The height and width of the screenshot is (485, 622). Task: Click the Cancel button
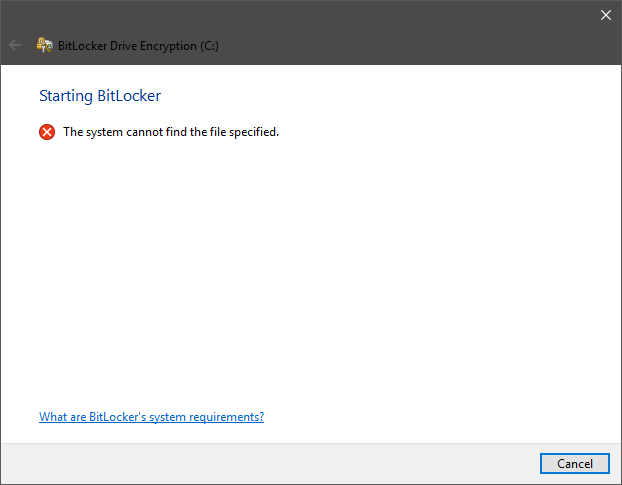click(574, 463)
